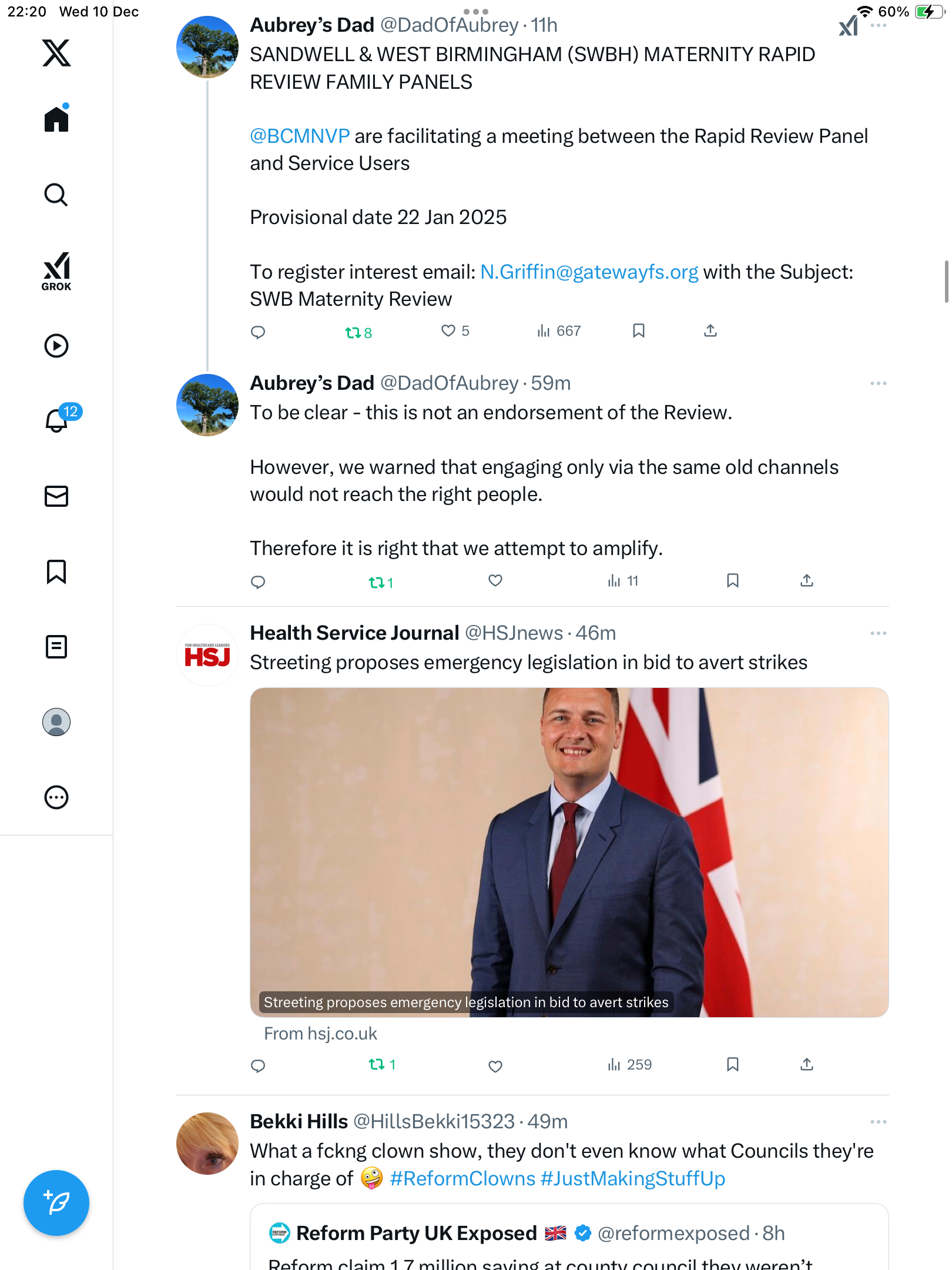Open the video play sidebar icon
952x1270 pixels.
pyautogui.click(x=56, y=346)
